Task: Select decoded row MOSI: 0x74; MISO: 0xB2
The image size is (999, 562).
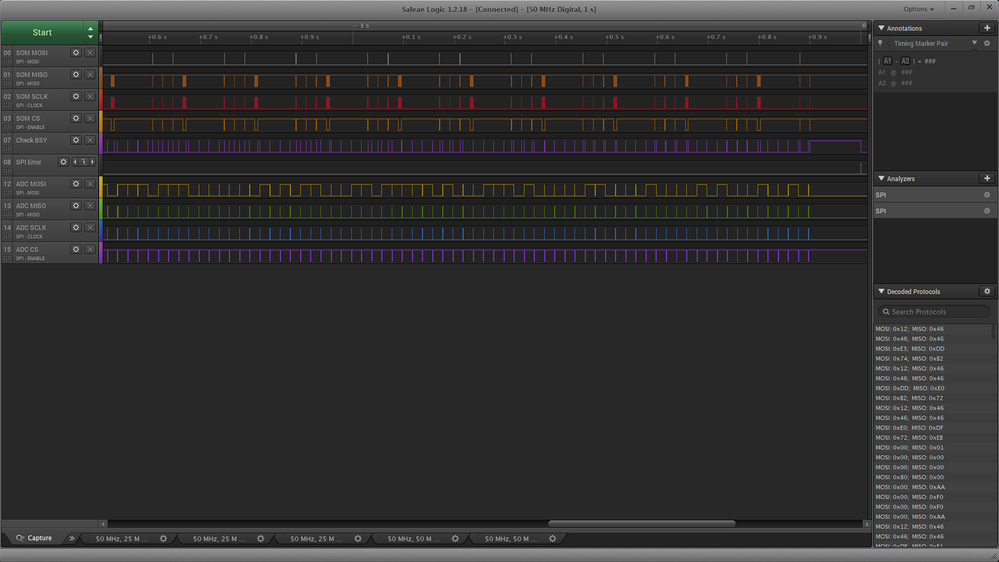Action: point(909,359)
